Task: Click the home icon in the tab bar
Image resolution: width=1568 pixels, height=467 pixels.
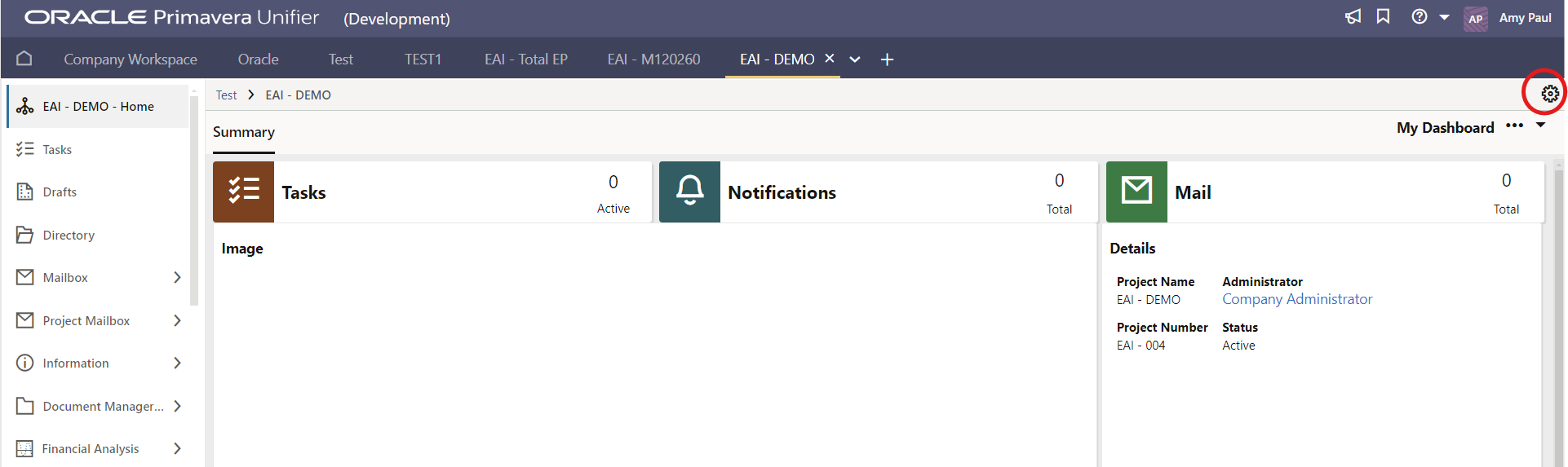Action: [24, 59]
